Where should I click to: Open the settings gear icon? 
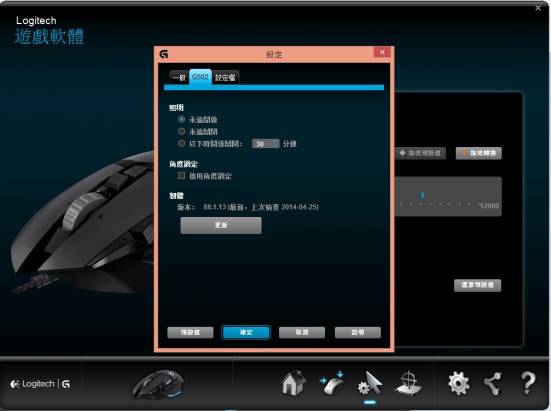point(459,383)
